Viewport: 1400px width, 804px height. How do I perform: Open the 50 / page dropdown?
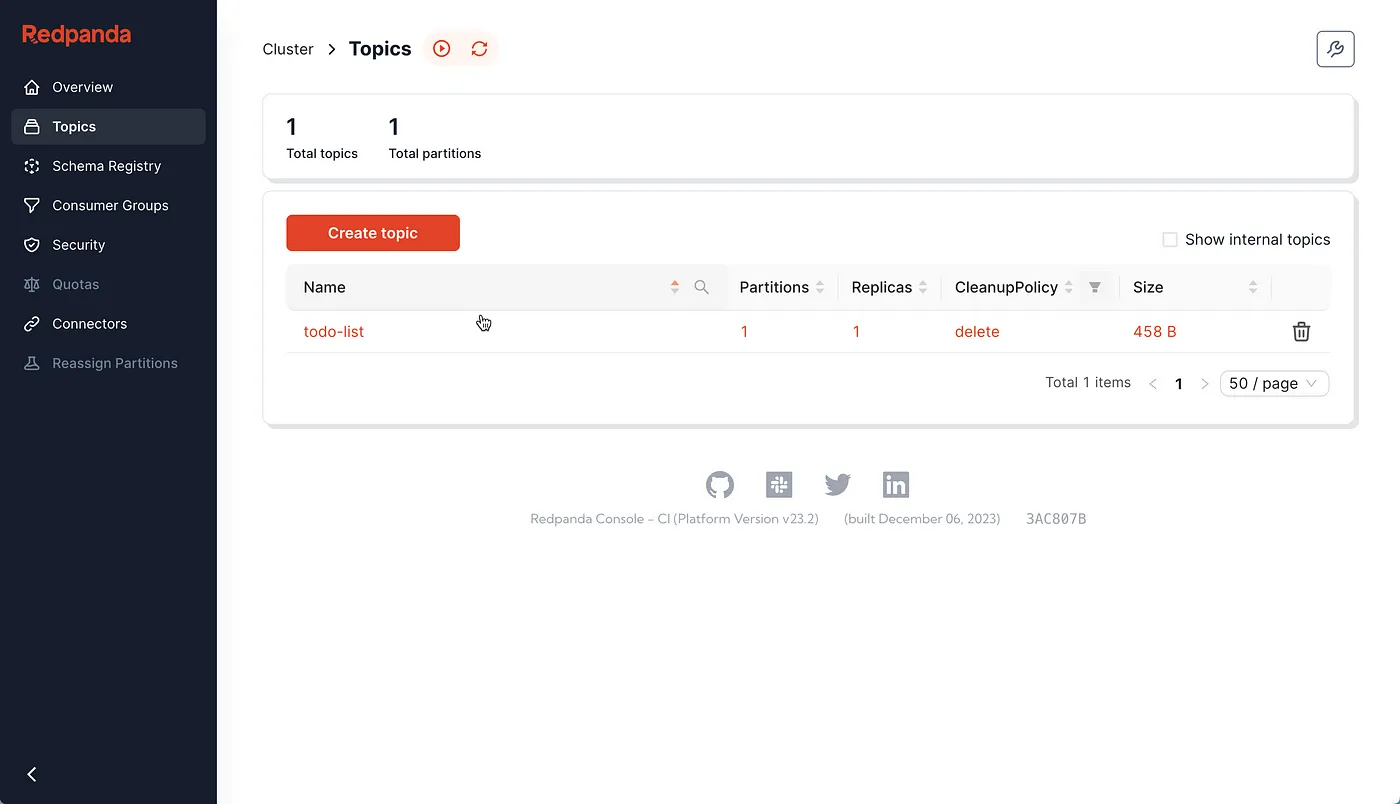pyautogui.click(x=1274, y=383)
